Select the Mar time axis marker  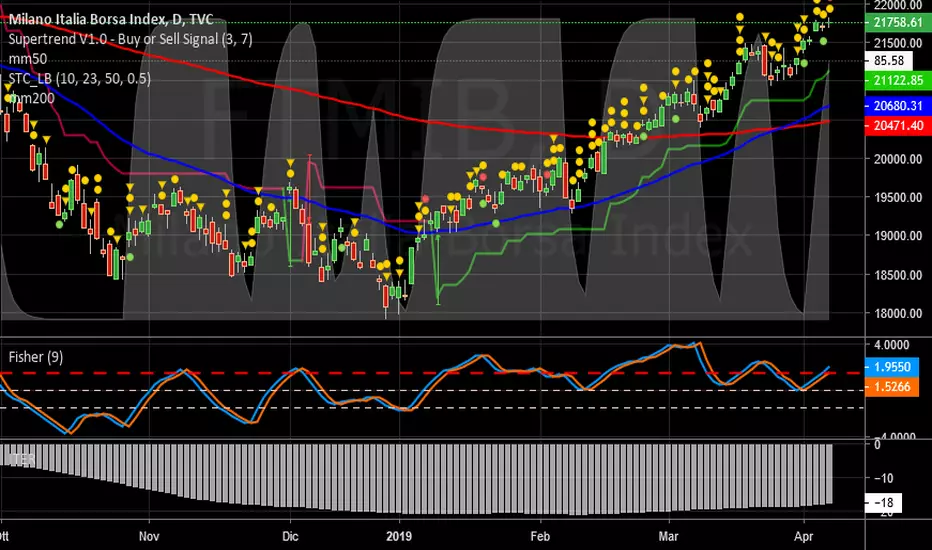(668, 536)
